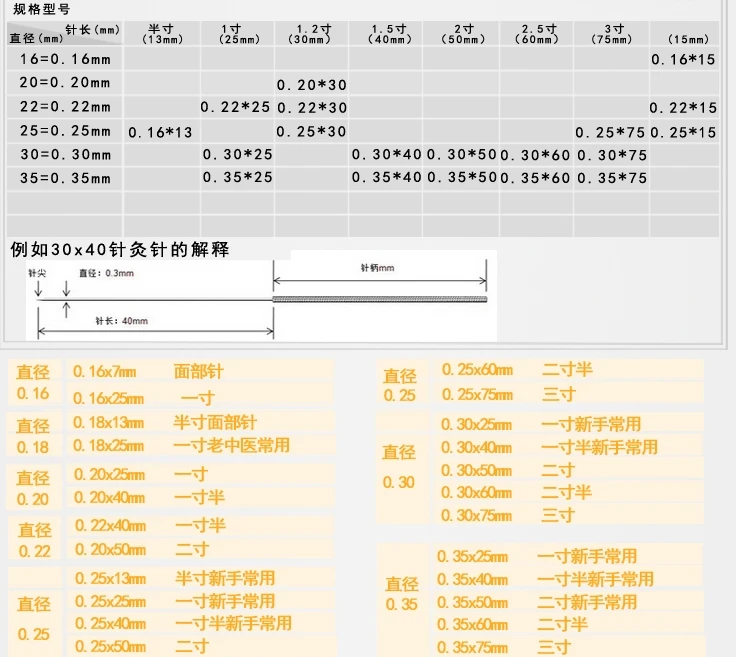Select the table cell 0.22*30
This screenshot has width=736, height=657.
[x=312, y=108]
